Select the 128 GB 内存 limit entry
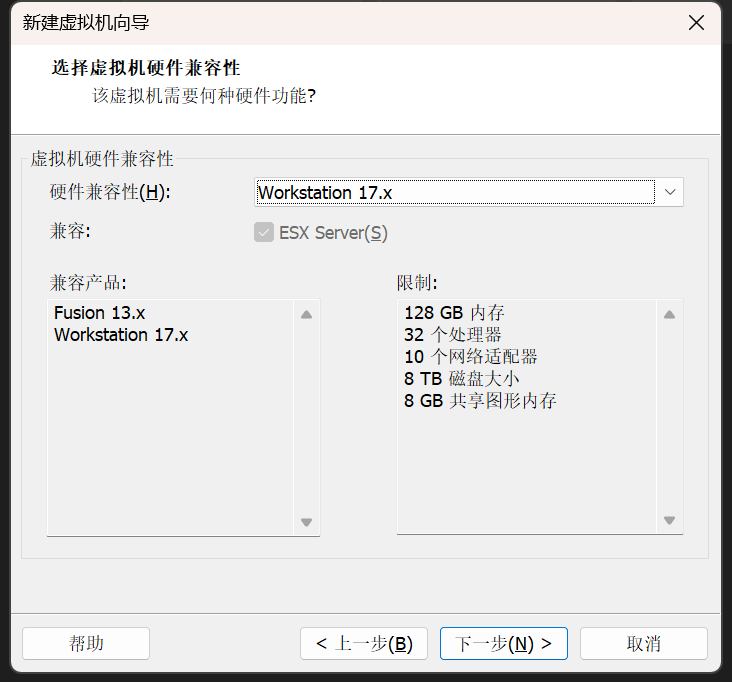 [x=454, y=313]
